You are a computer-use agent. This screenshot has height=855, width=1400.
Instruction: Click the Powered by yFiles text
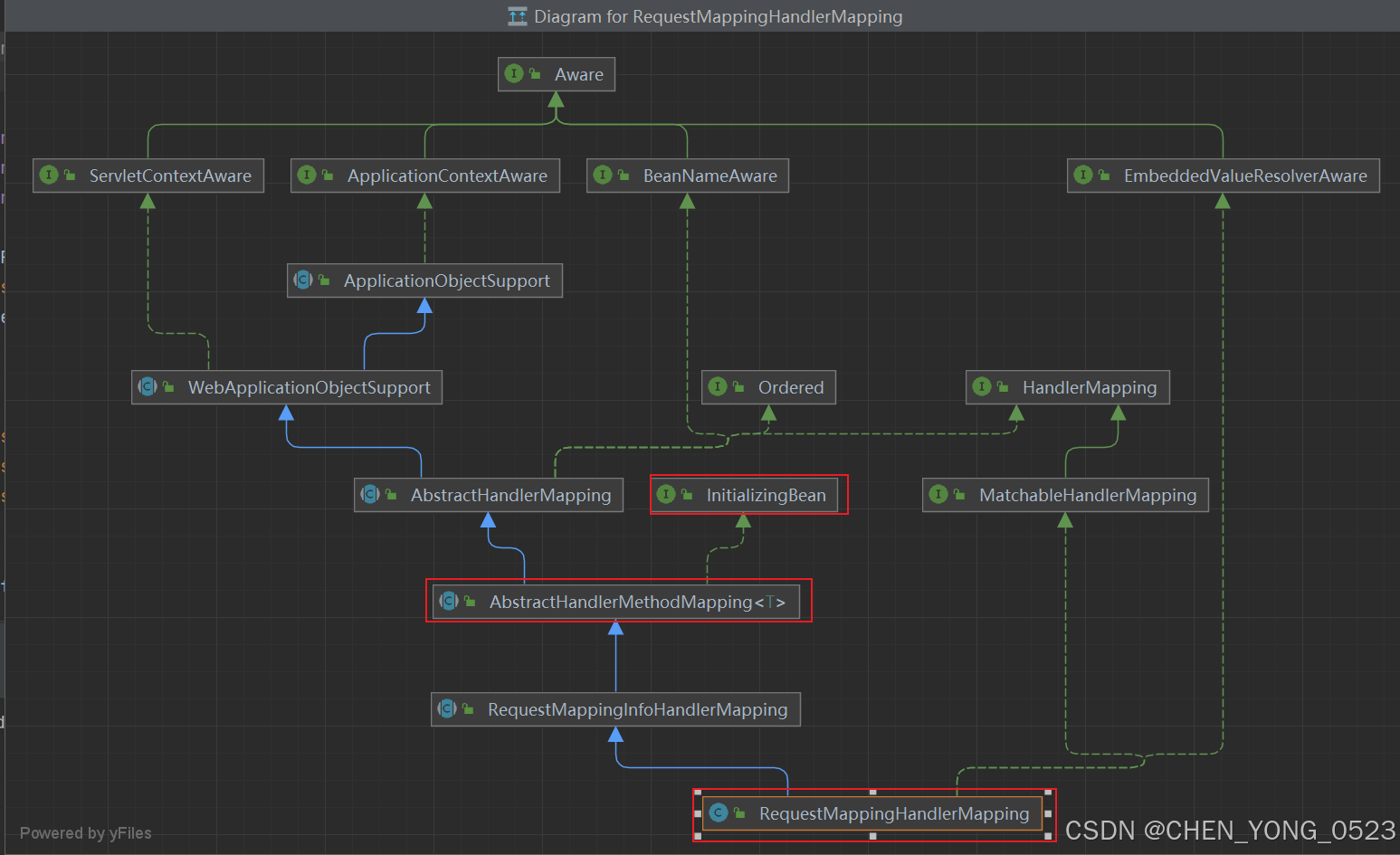(86, 832)
